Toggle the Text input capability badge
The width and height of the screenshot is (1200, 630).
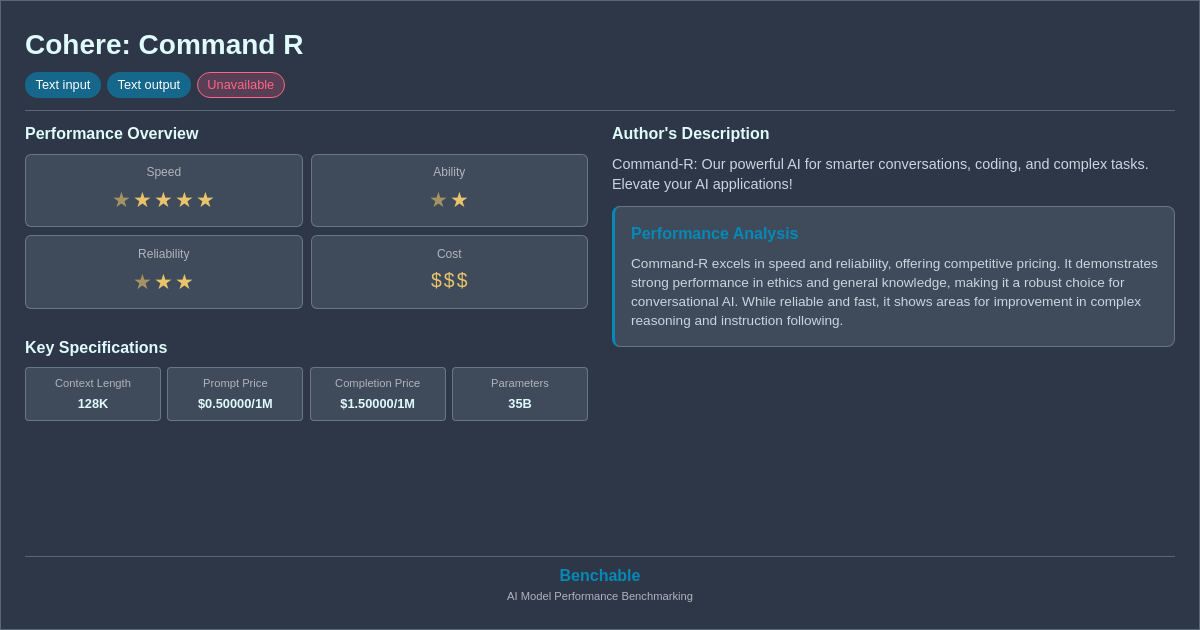(63, 85)
